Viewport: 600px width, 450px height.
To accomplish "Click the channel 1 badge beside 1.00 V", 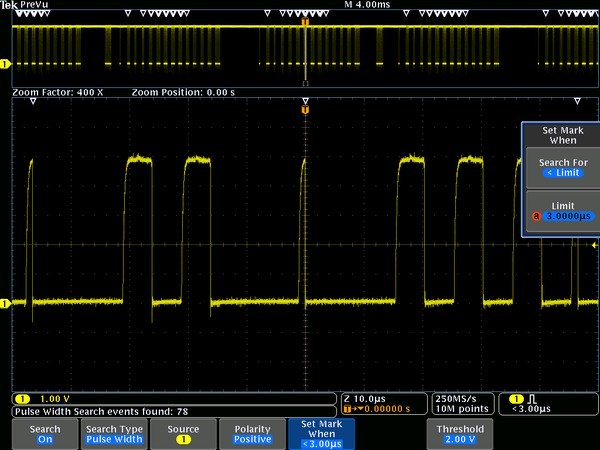I will pos(22,399).
